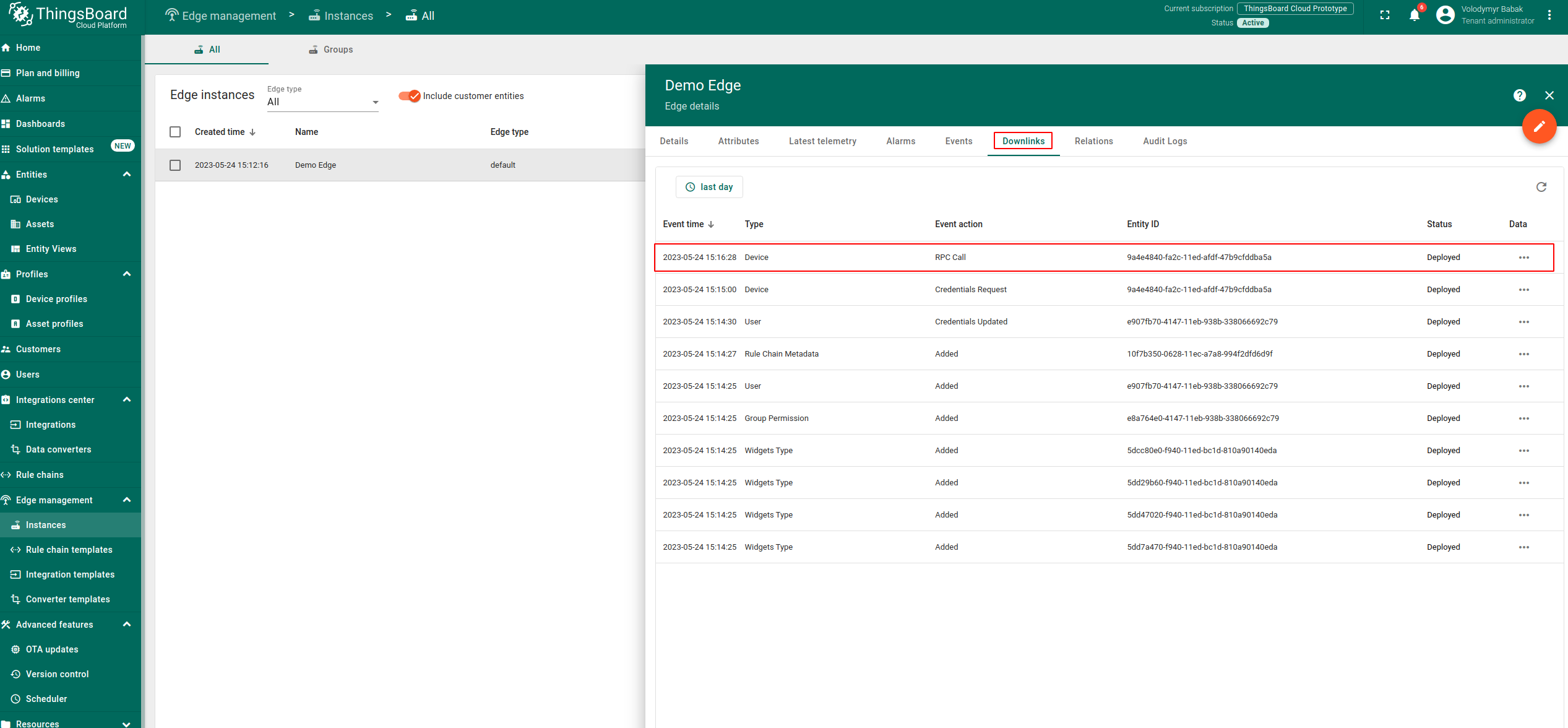This screenshot has height=728, width=1568.
Task: Click the Version control link in sidebar
Action: (58, 674)
